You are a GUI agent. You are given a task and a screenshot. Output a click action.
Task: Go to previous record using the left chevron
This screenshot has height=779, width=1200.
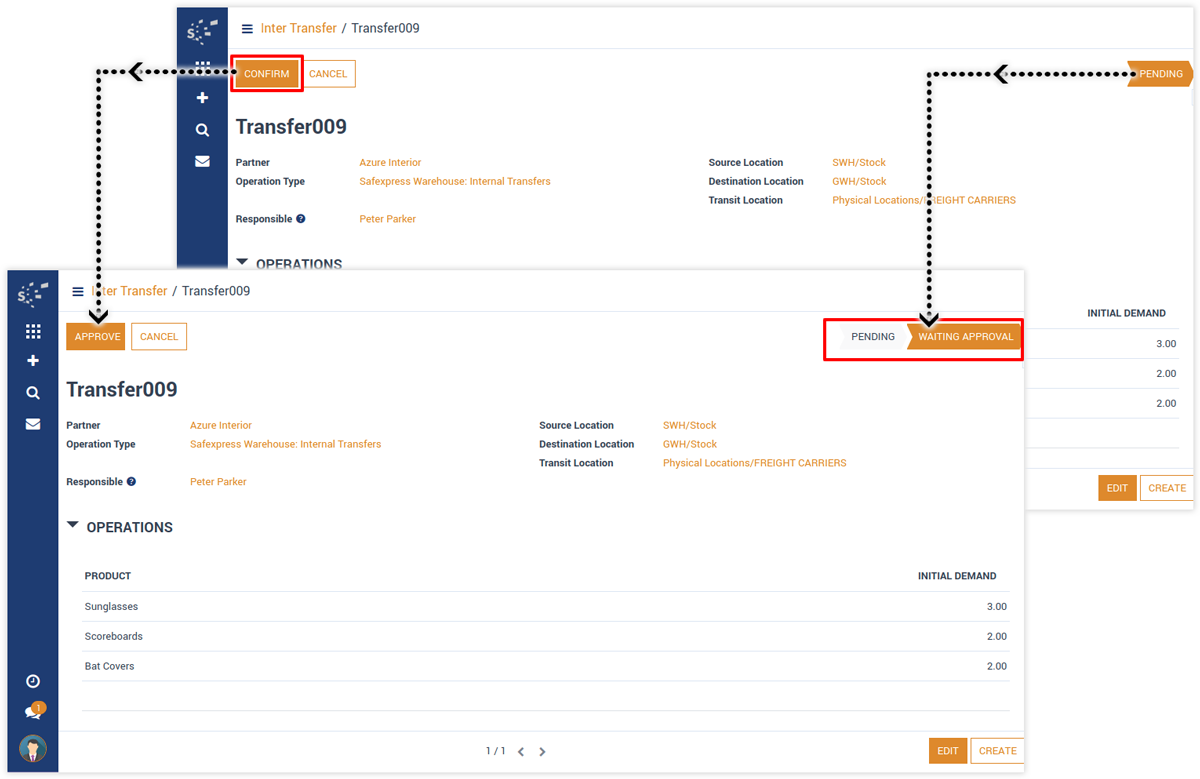[521, 752]
